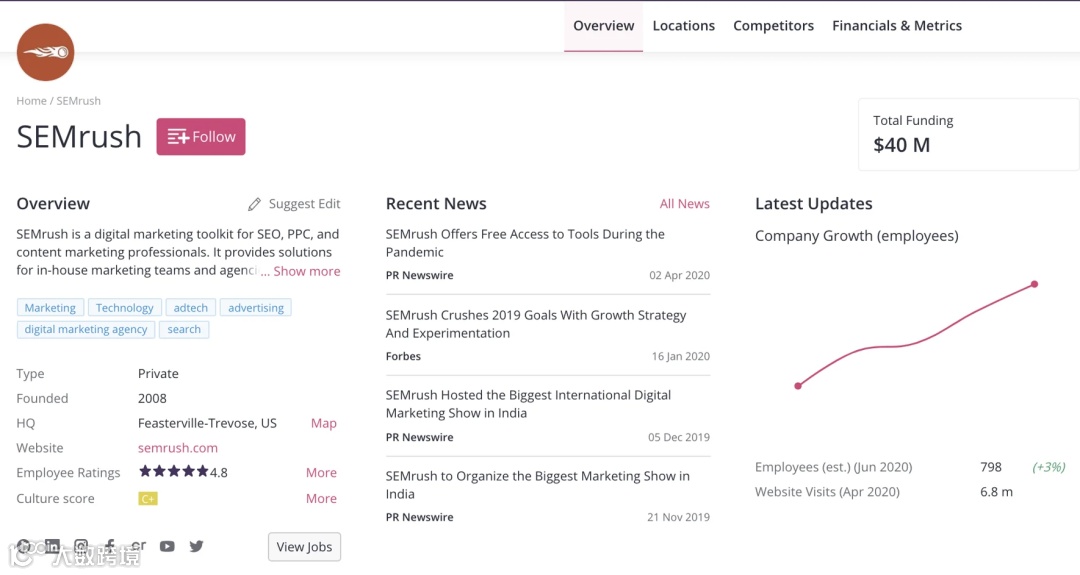1080x575 pixels.
Task: Click the chart's final data point
Action: point(1034,284)
